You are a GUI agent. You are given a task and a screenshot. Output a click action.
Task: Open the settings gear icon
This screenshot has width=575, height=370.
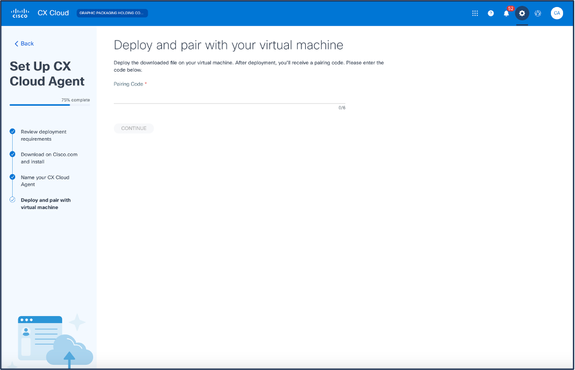[522, 13]
